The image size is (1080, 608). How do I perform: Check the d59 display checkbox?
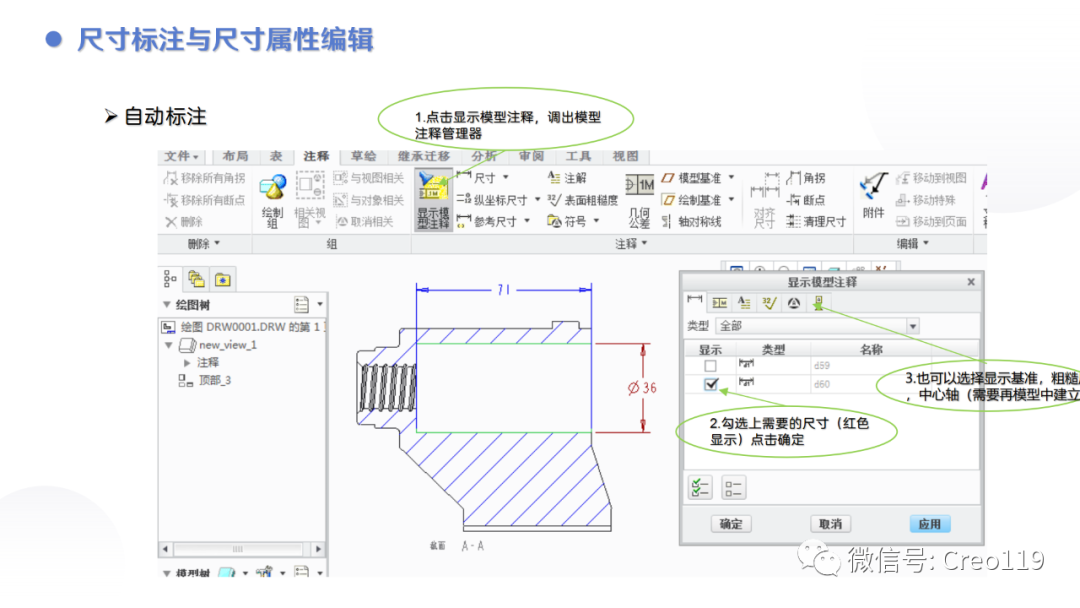[x=710, y=366]
